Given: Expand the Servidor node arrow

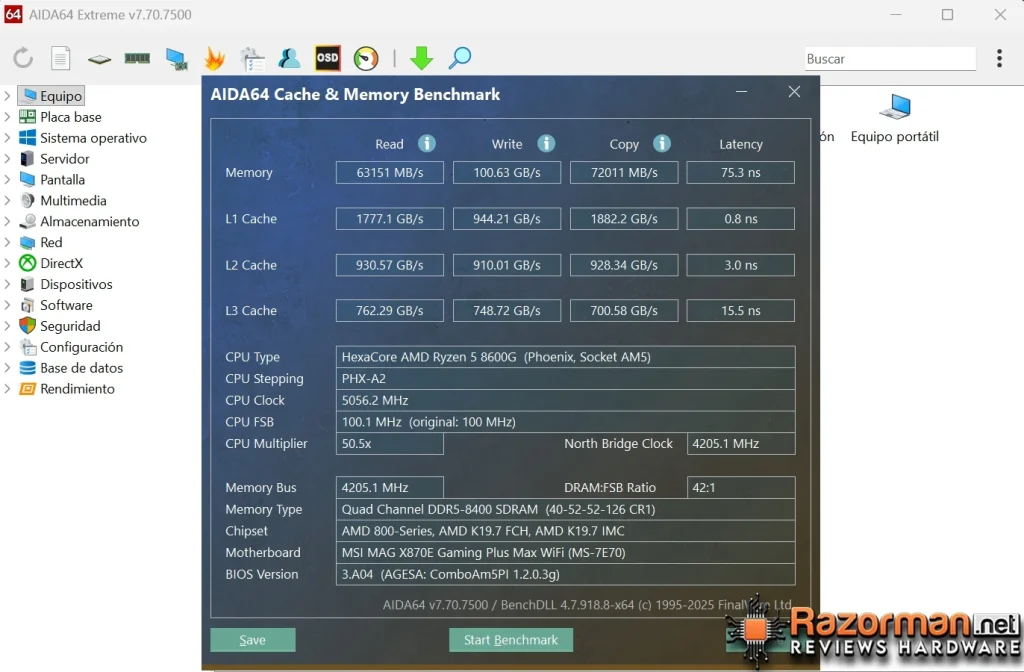Looking at the screenshot, I should pyautogui.click(x=7, y=159).
